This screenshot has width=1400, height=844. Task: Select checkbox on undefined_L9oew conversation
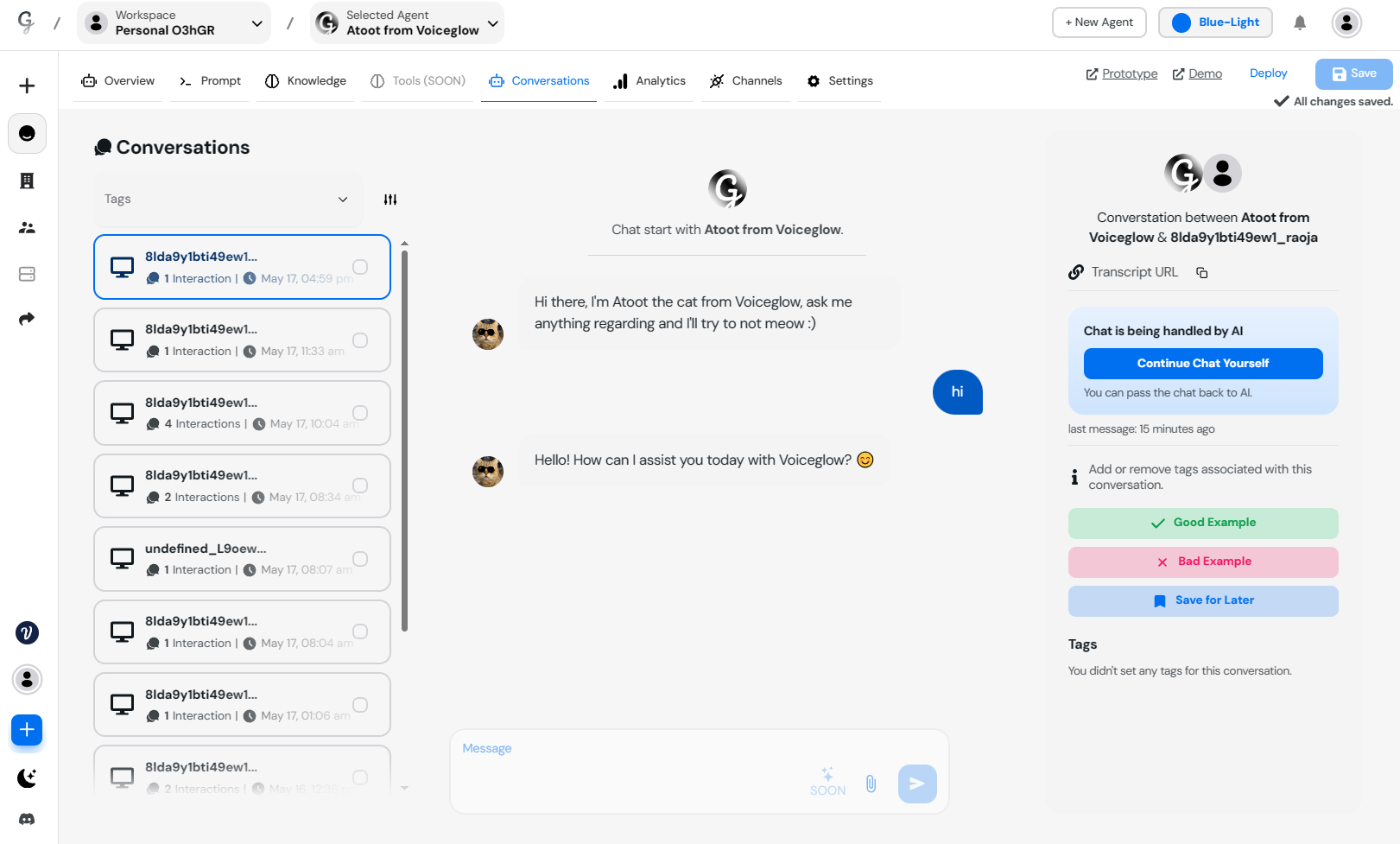[x=360, y=559]
